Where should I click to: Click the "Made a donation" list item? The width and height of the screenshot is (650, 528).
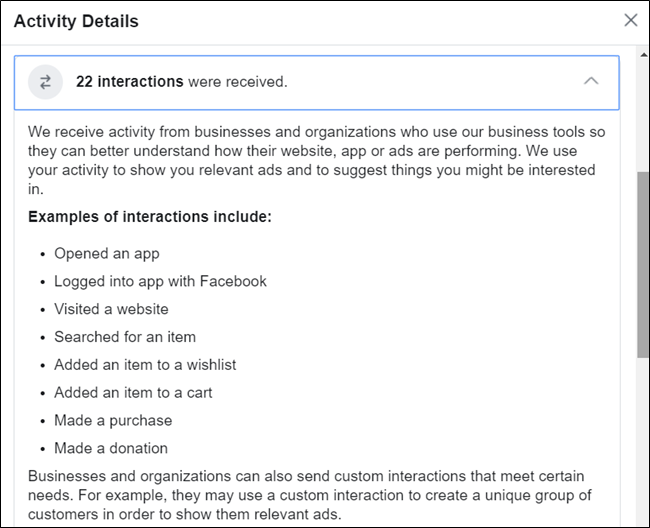pos(111,448)
